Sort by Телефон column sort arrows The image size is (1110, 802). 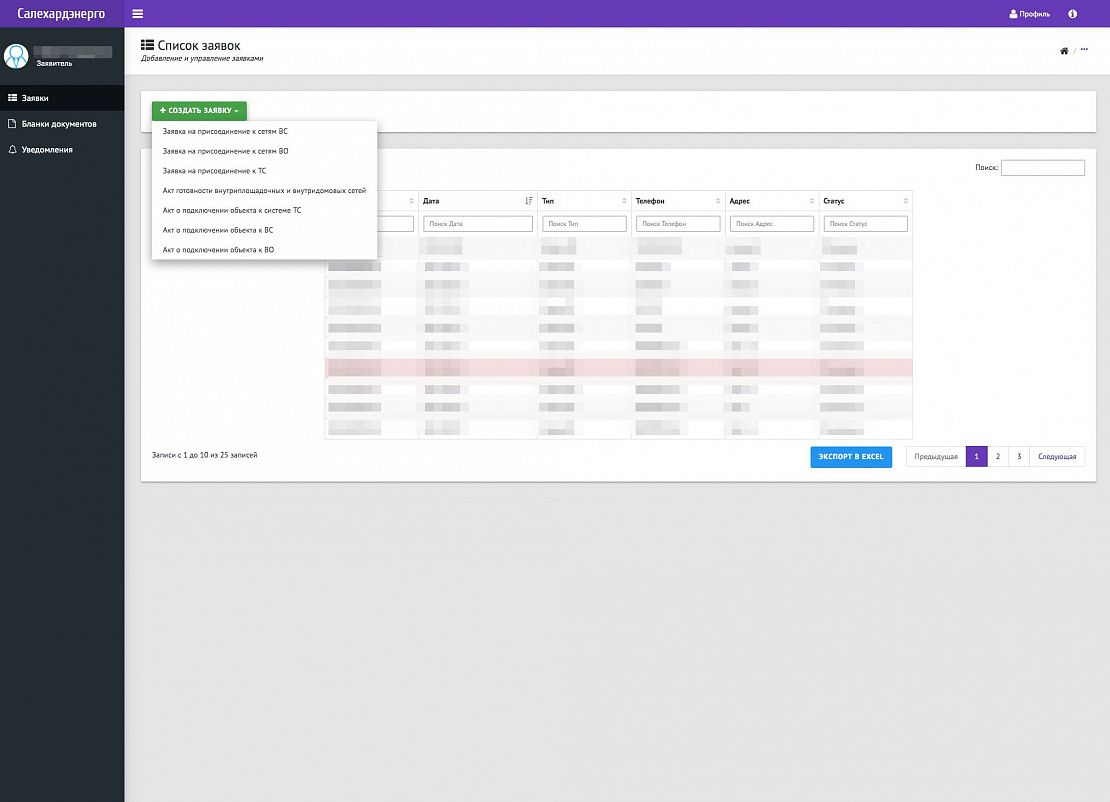tap(718, 201)
